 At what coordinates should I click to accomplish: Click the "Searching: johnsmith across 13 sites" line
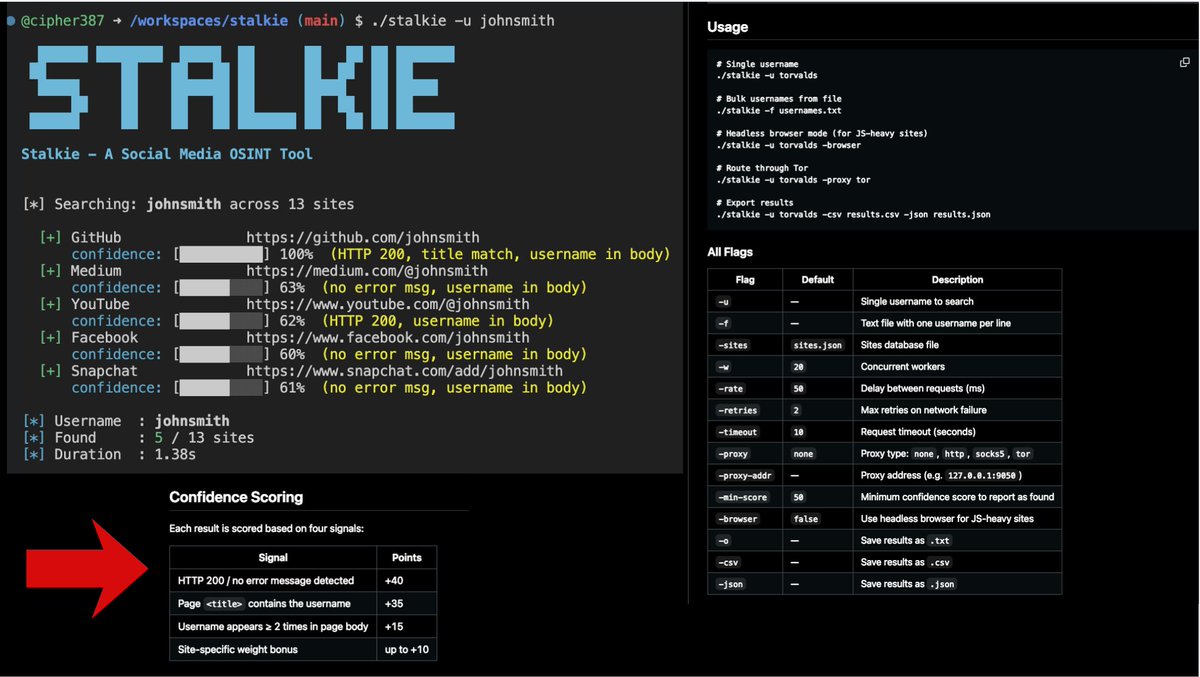[188, 204]
